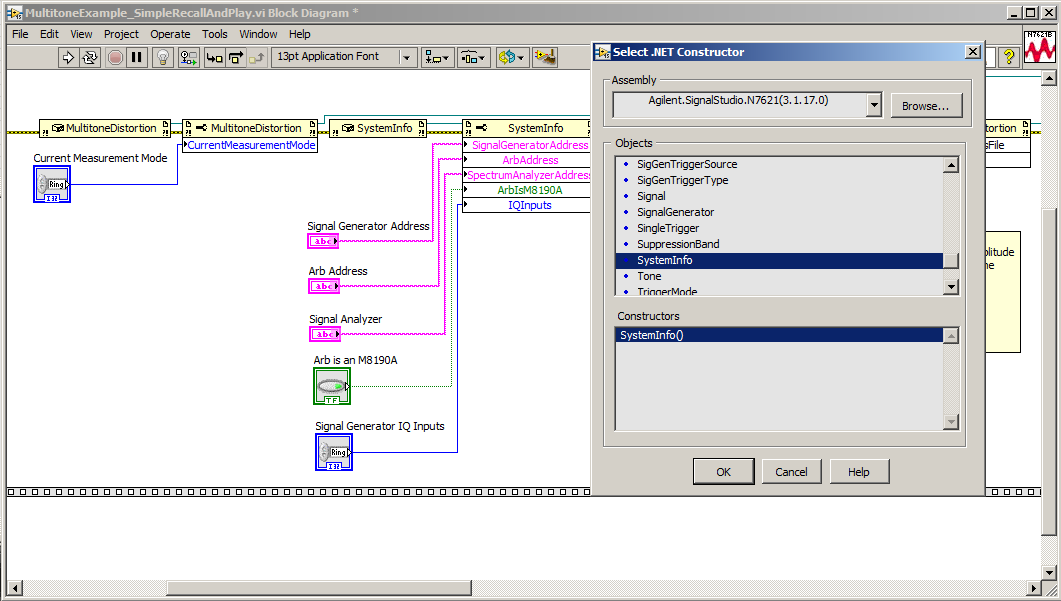Viewport: 1061px width, 601px height.
Task: Select the ArbIsM8190A property
Action: click(526, 190)
